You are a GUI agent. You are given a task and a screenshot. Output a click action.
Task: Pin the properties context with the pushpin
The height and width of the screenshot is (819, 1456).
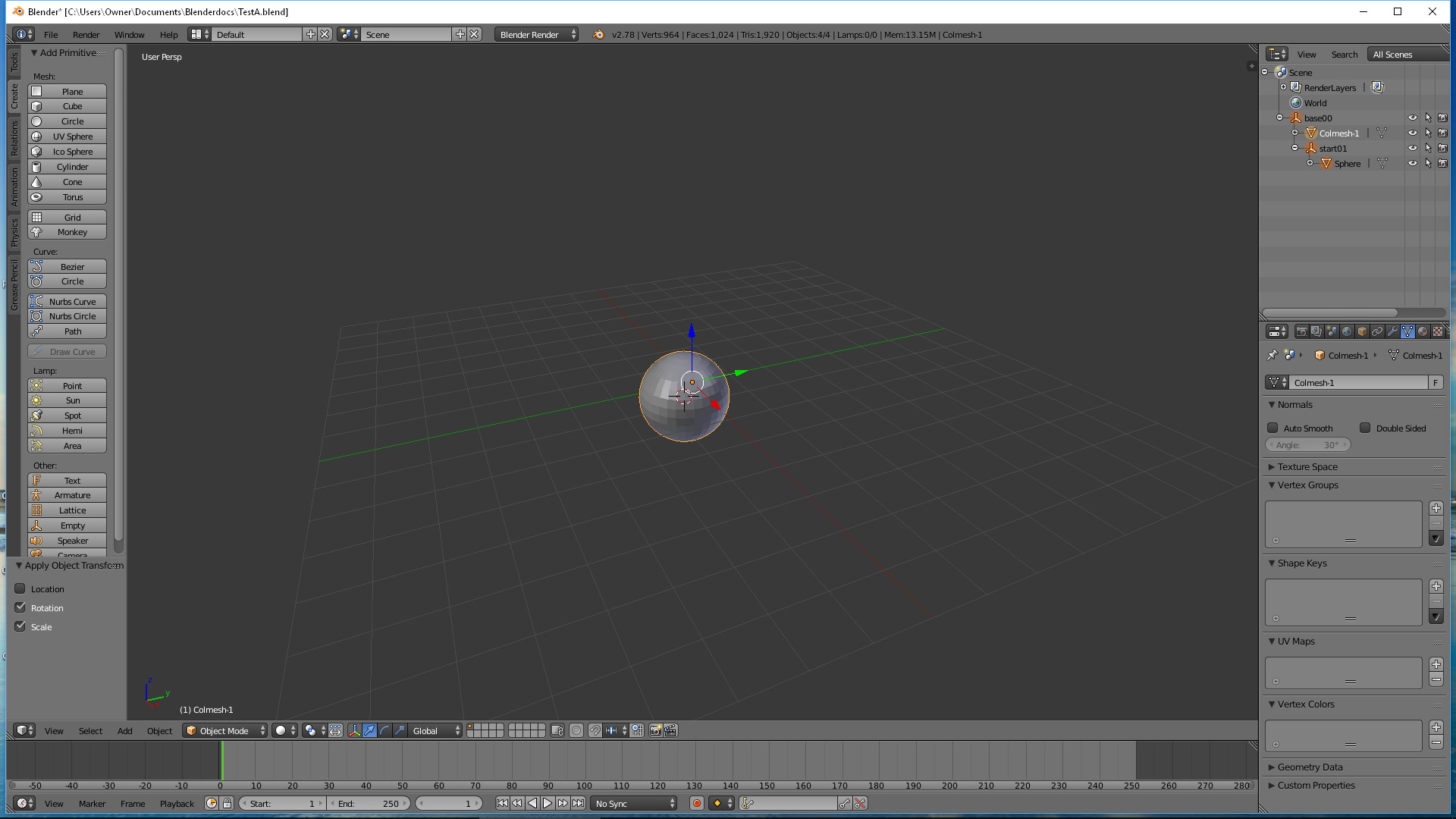1272,355
